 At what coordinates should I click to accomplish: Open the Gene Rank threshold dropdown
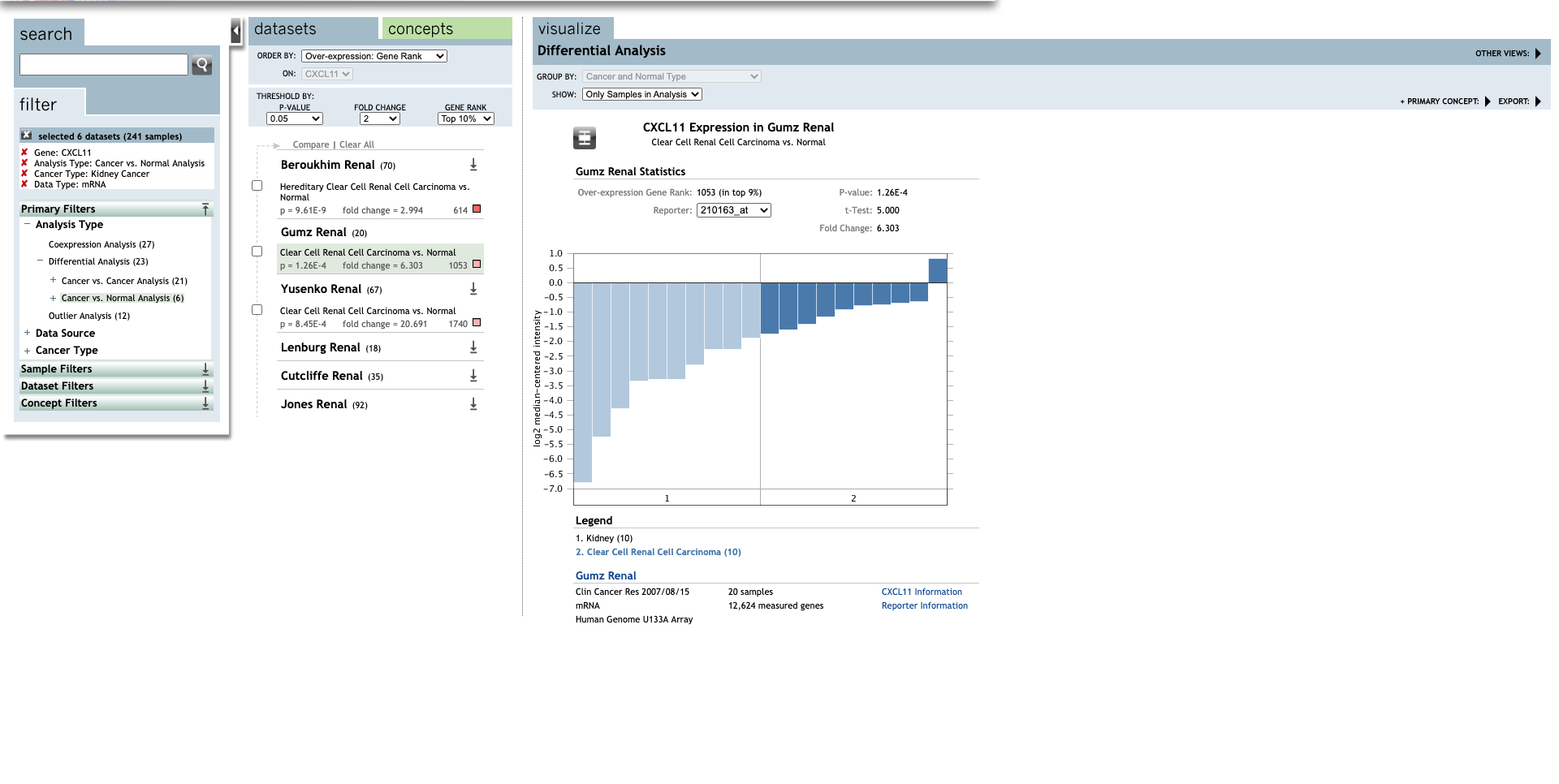[466, 118]
